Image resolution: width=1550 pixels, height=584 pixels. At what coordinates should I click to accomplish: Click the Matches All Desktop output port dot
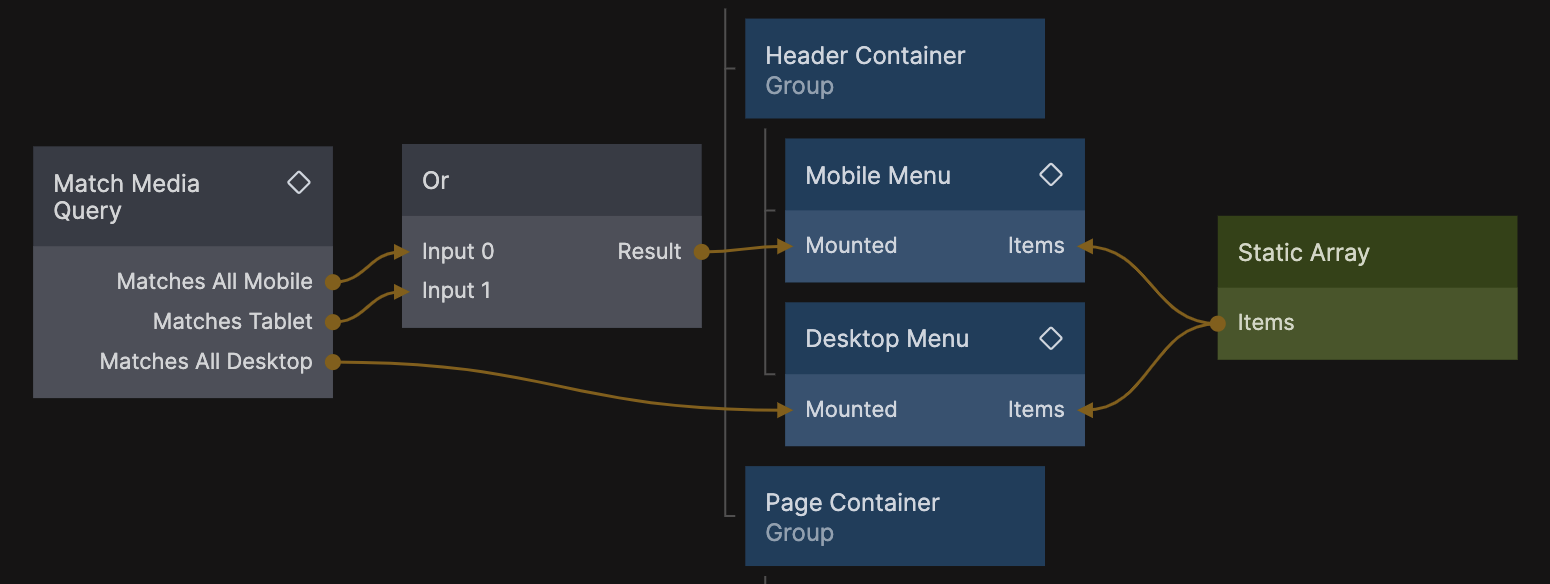333,362
